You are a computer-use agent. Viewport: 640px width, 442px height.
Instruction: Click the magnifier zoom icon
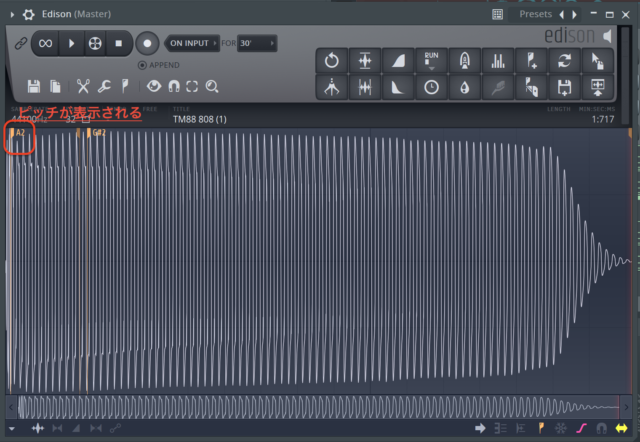click(x=212, y=87)
